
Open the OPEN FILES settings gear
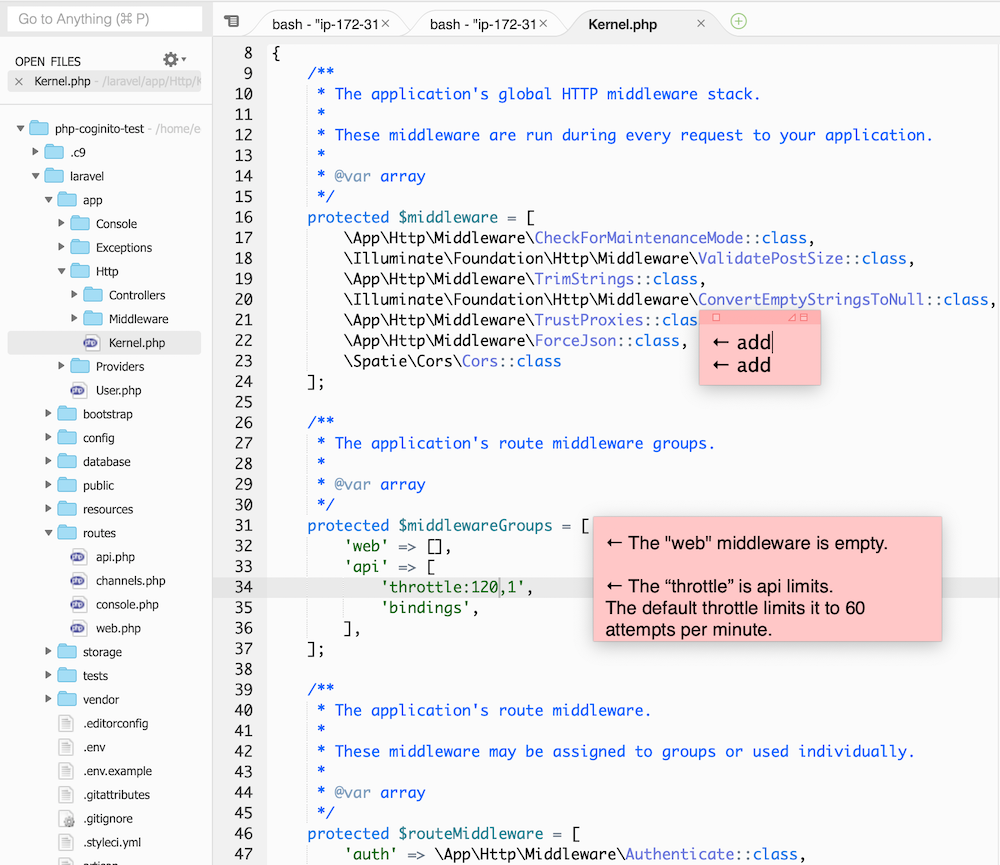[x=172, y=59]
